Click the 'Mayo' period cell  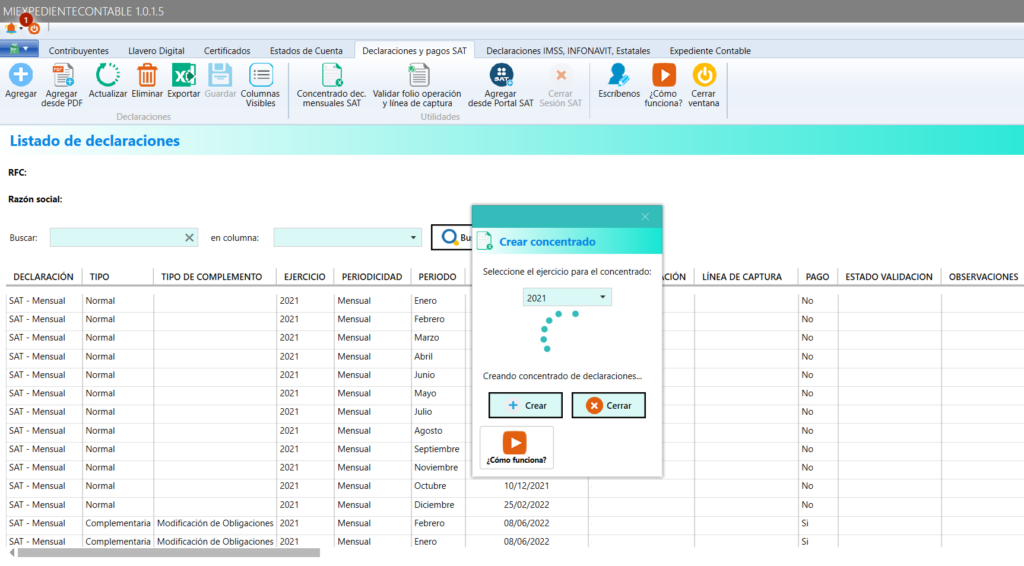click(x=425, y=393)
